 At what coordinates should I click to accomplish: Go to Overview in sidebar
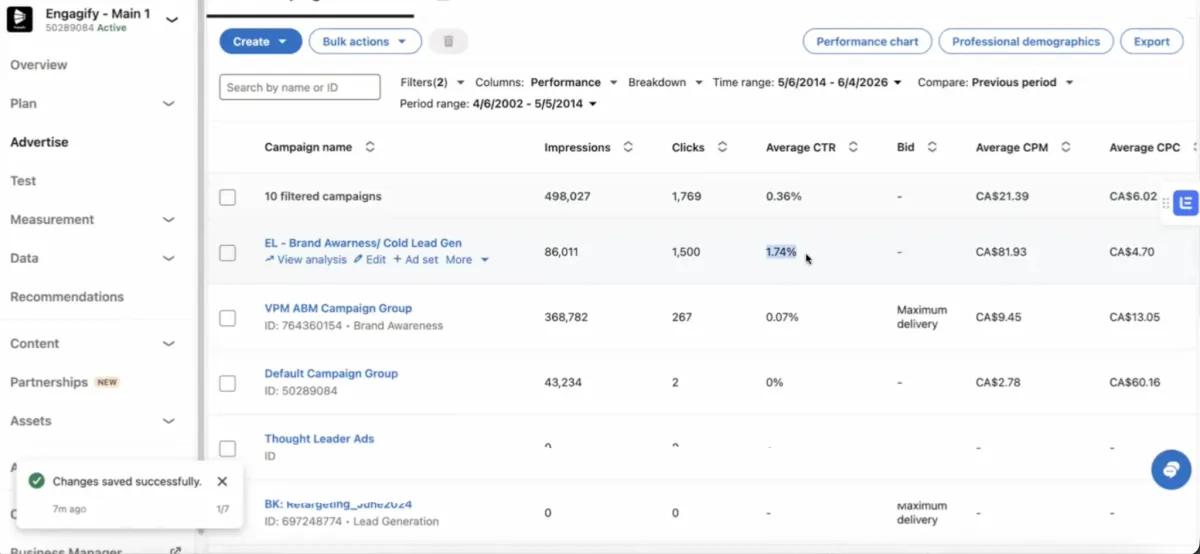click(39, 65)
